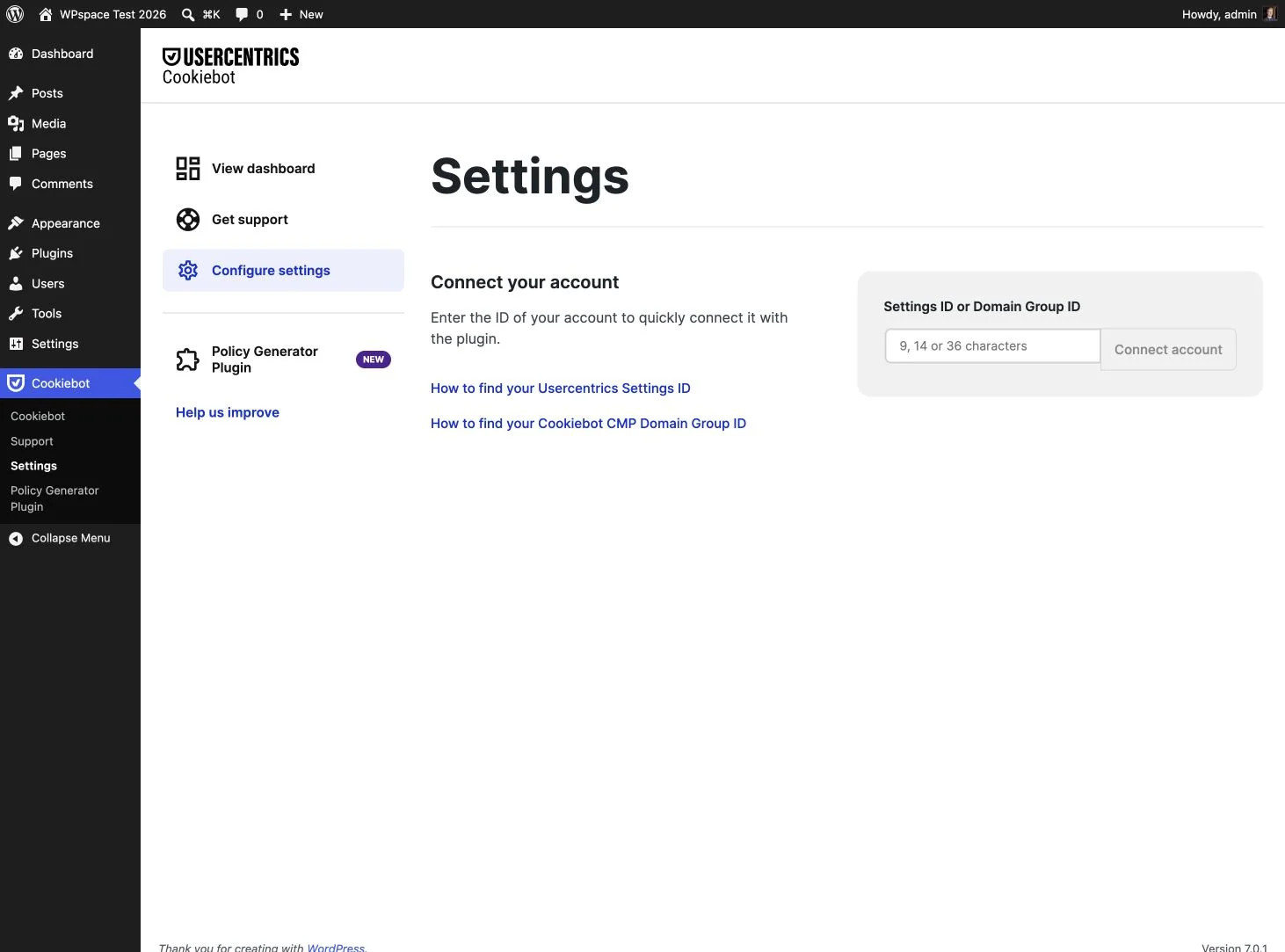Click the admin avatar thumbnail
The image size is (1285, 952).
(x=1269, y=14)
